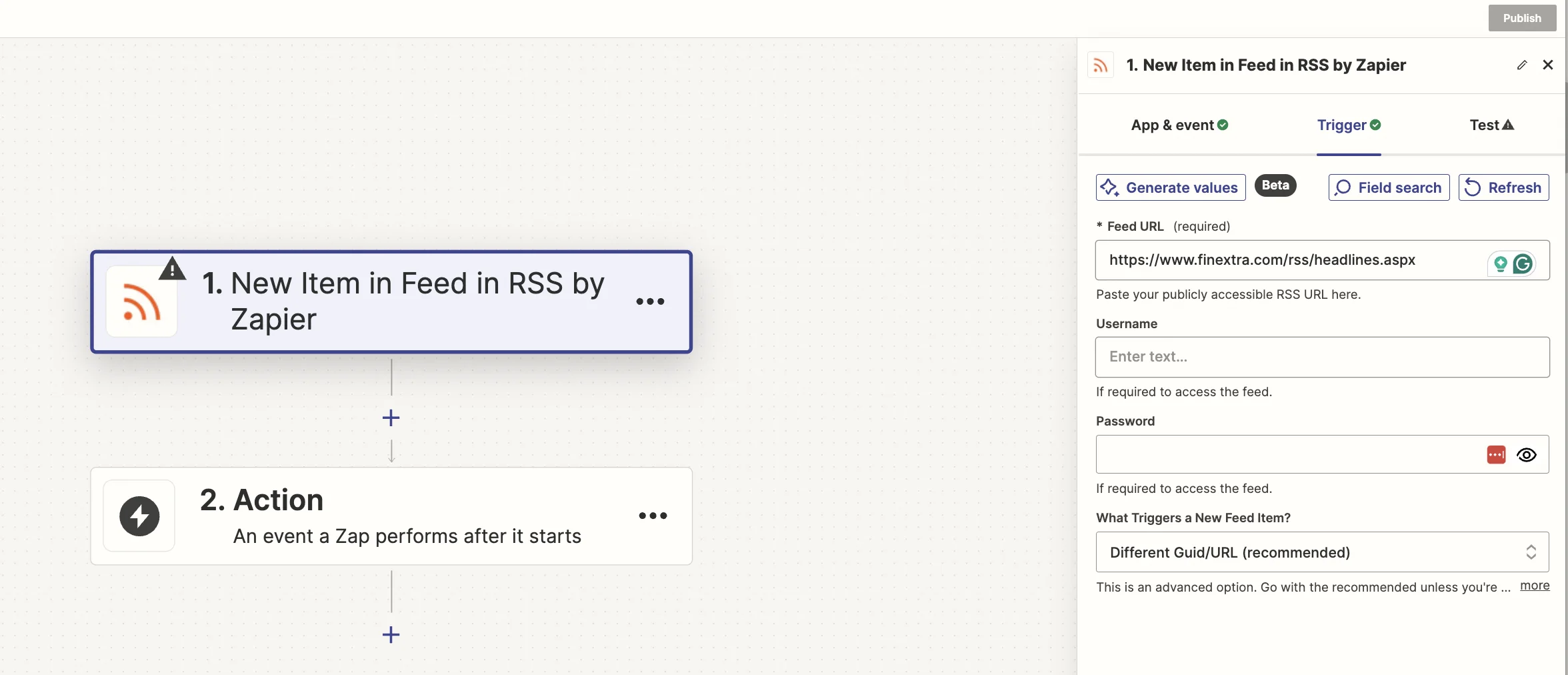Click the green lightbulb icon in Feed URL

click(x=1500, y=264)
